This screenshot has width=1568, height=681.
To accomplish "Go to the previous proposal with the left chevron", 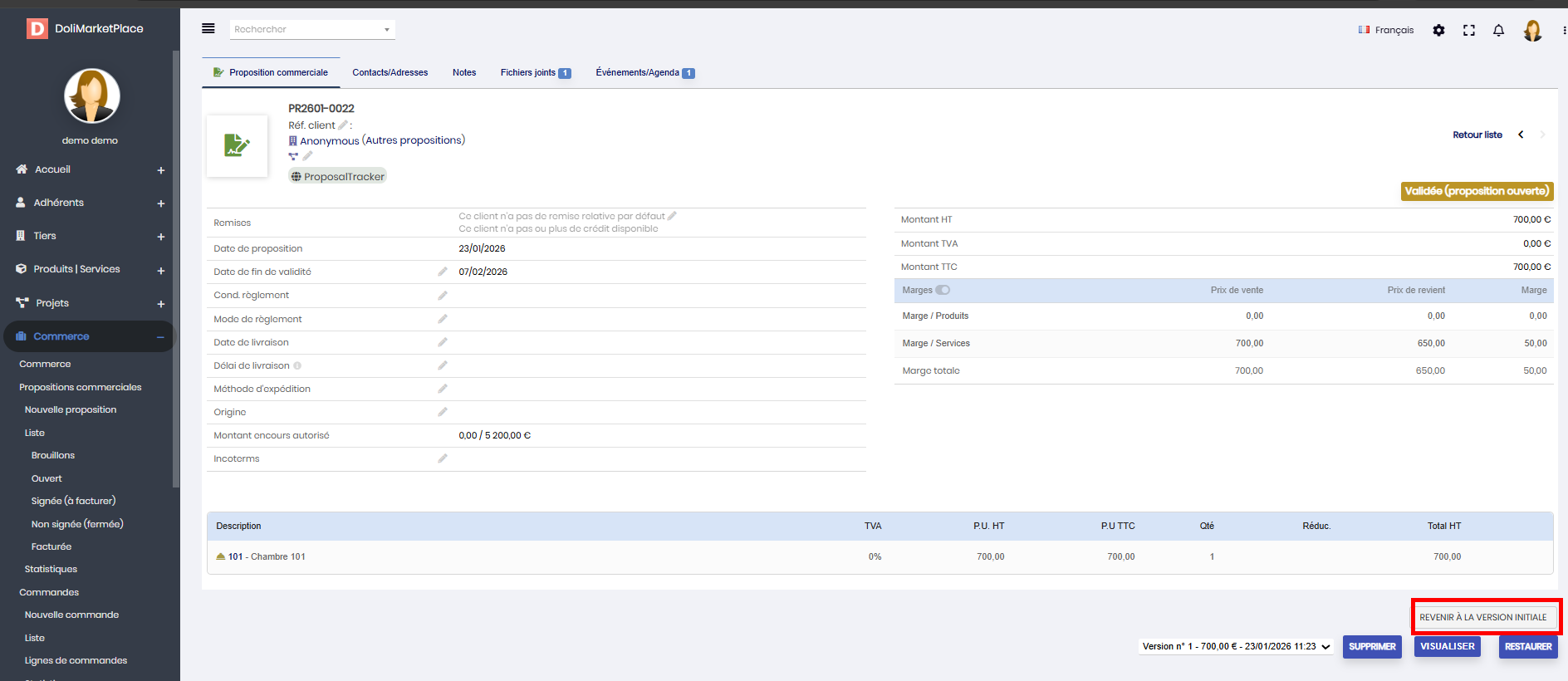I will tap(1521, 135).
